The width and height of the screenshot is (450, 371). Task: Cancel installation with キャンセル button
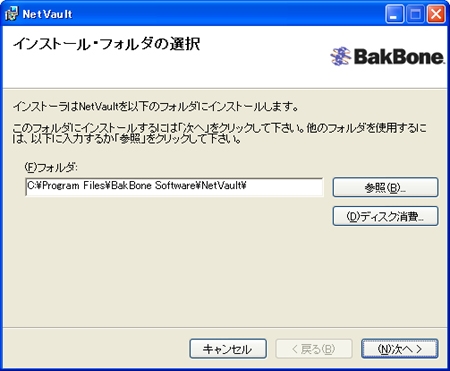(x=228, y=349)
